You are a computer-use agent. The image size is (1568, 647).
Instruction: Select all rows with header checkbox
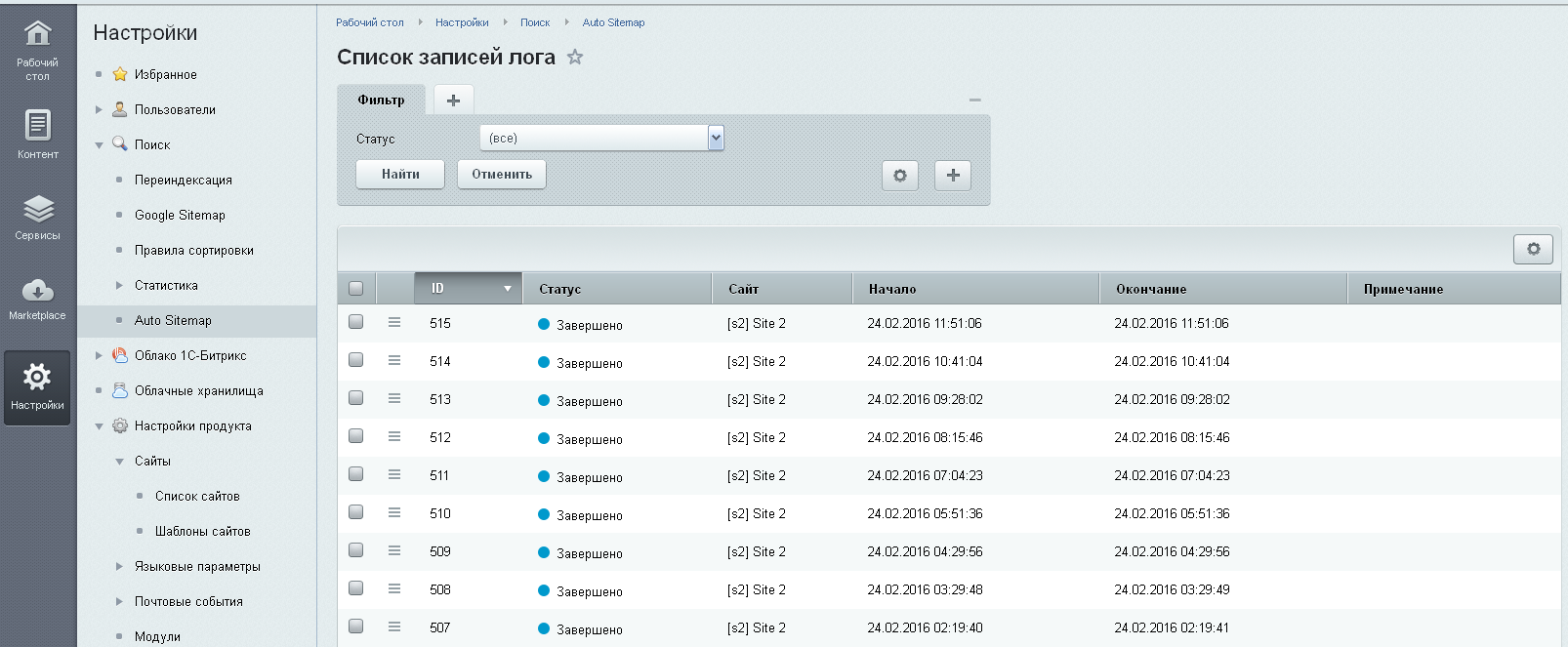click(x=356, y=289)
